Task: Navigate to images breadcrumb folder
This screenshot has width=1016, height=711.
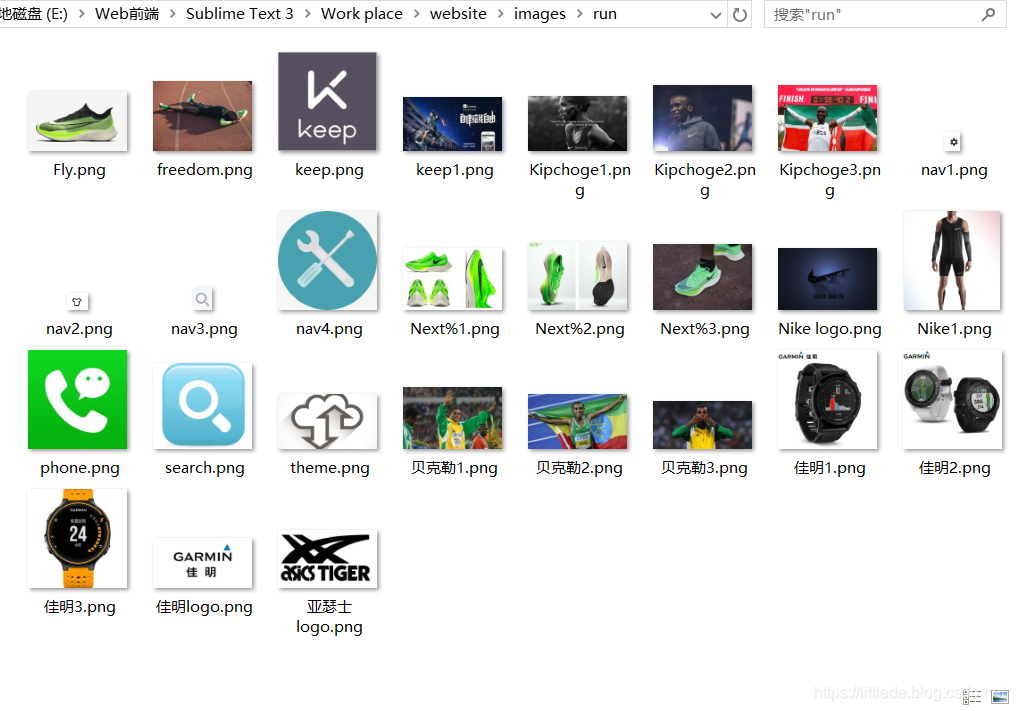Action: pos(540,14)
